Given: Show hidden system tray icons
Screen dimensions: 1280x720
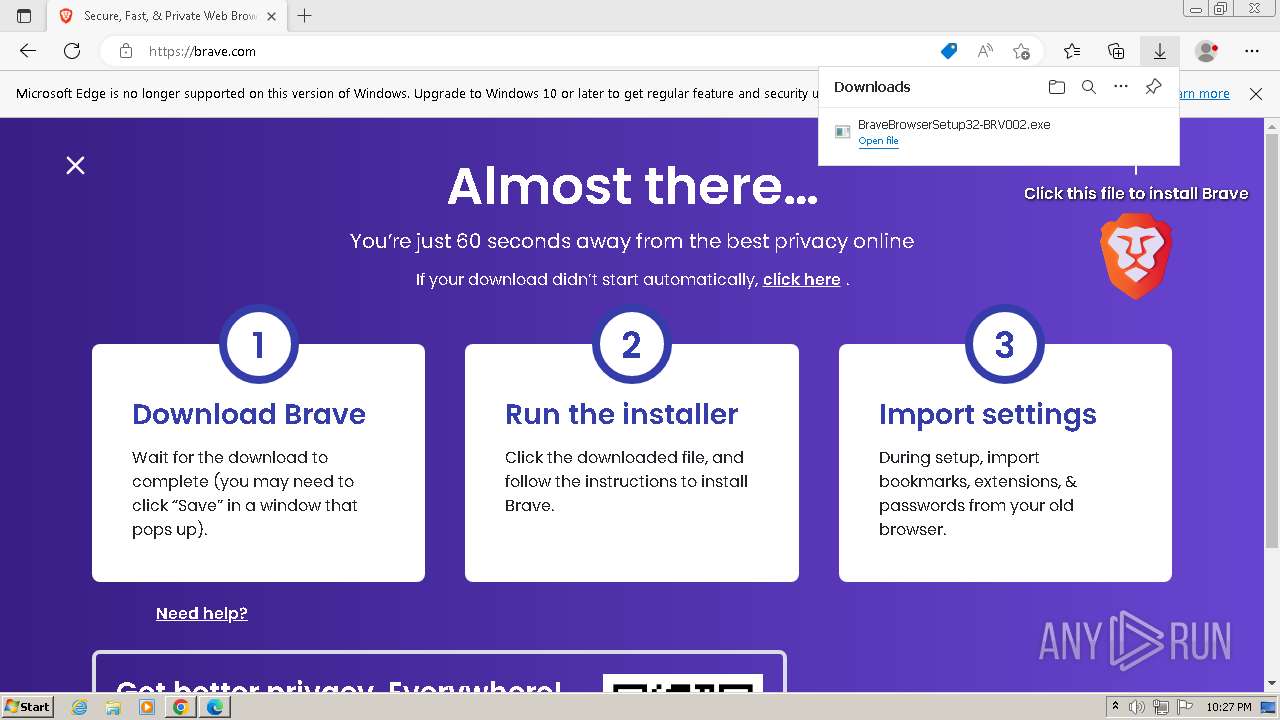Looking at the screenshot, I should coord(1115,707).
